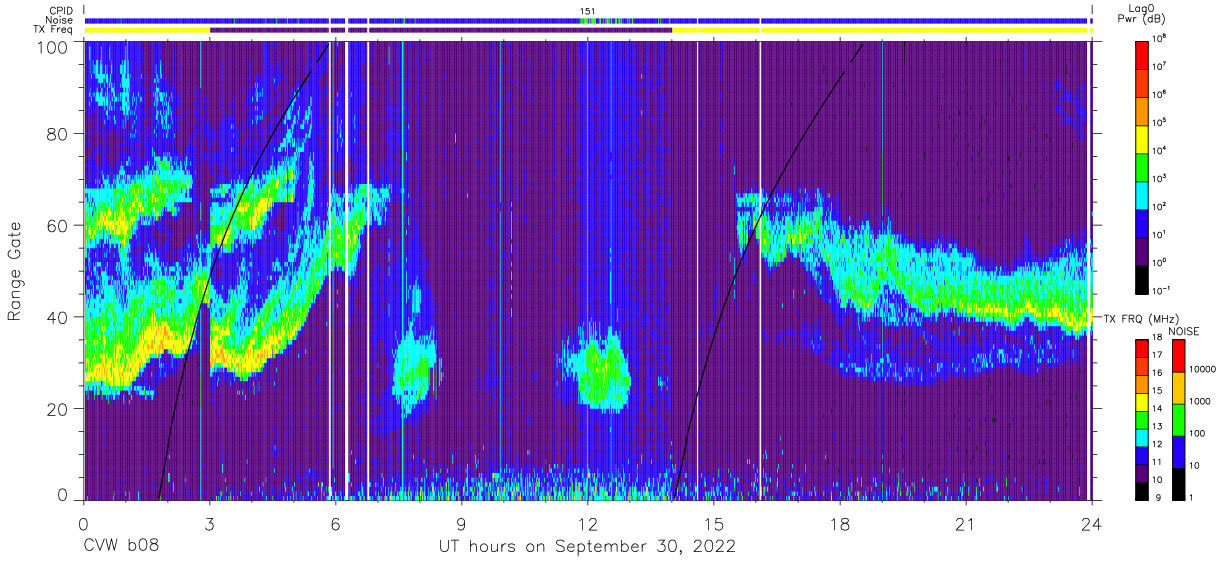Click UT hour tick label 21
The height and width of the screenshot is (567, 1228).
(965, 524)
